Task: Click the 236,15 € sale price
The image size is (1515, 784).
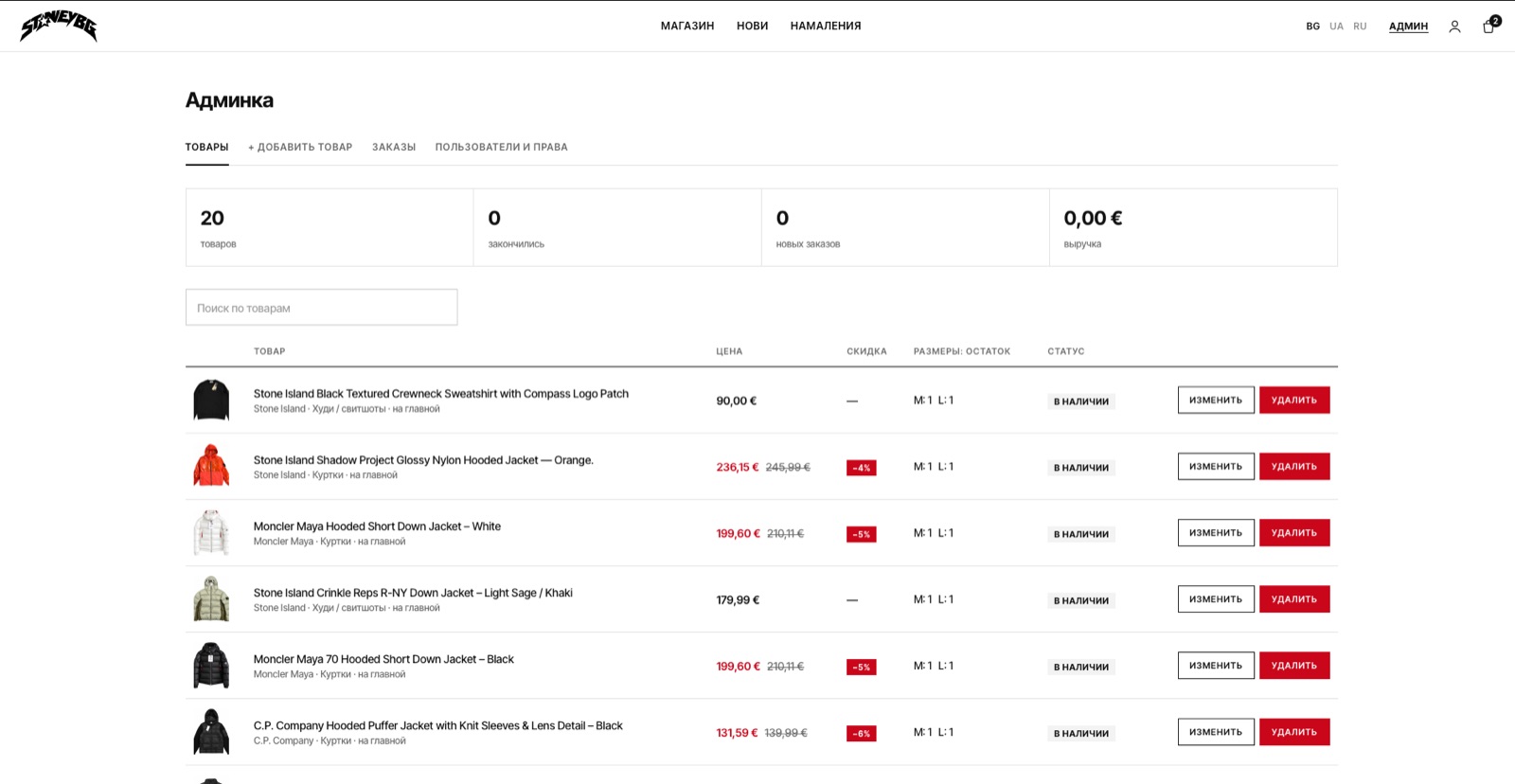Action: (x=738, y=467)
